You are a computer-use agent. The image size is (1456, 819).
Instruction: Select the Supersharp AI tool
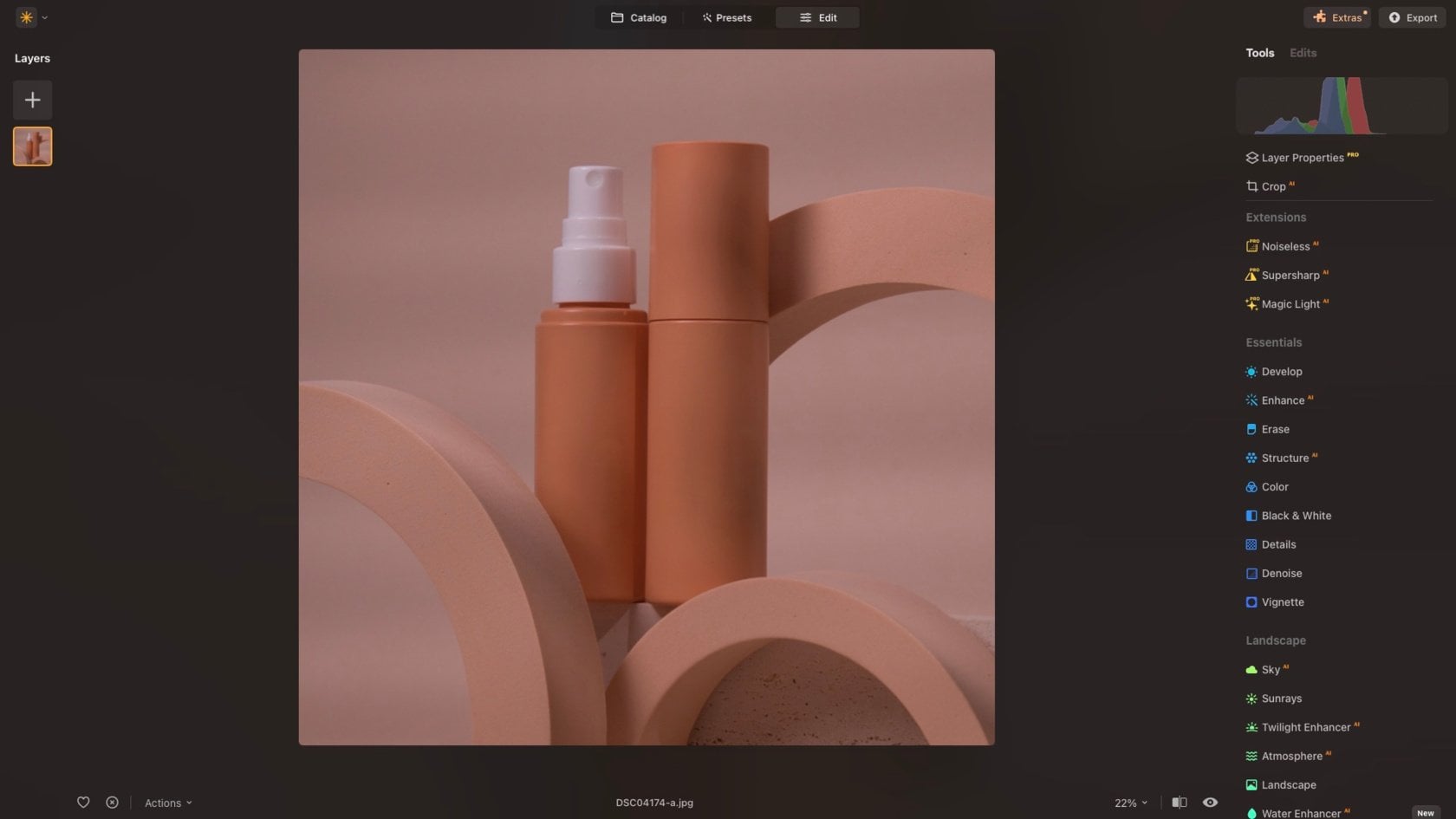point(1292,275)
